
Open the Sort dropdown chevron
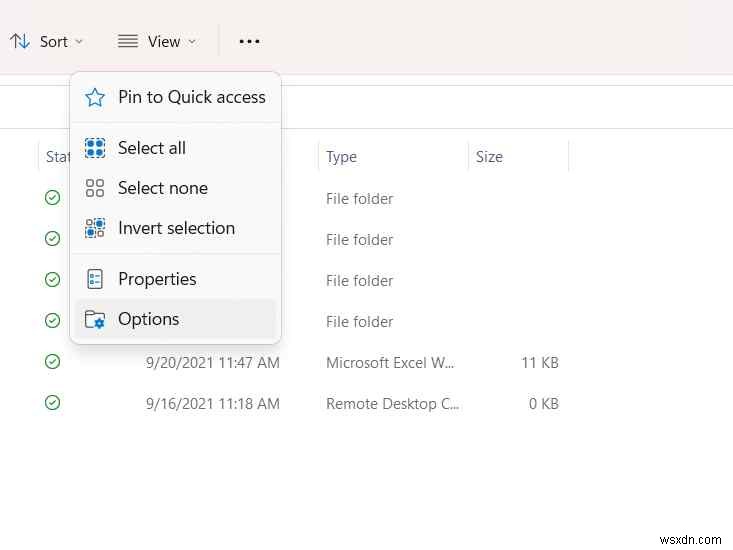(79, 42)
